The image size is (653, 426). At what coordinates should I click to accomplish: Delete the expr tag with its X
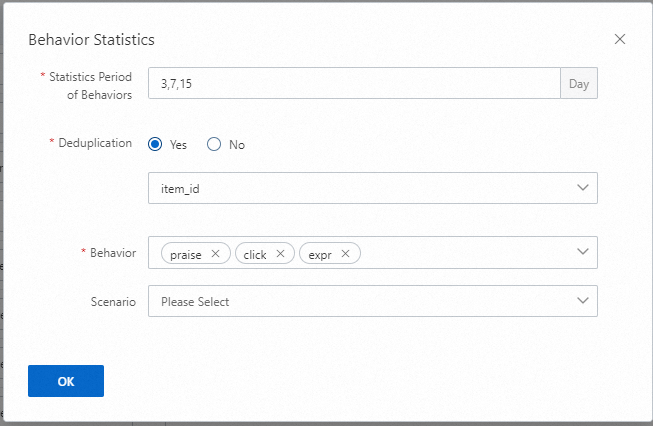345,254
